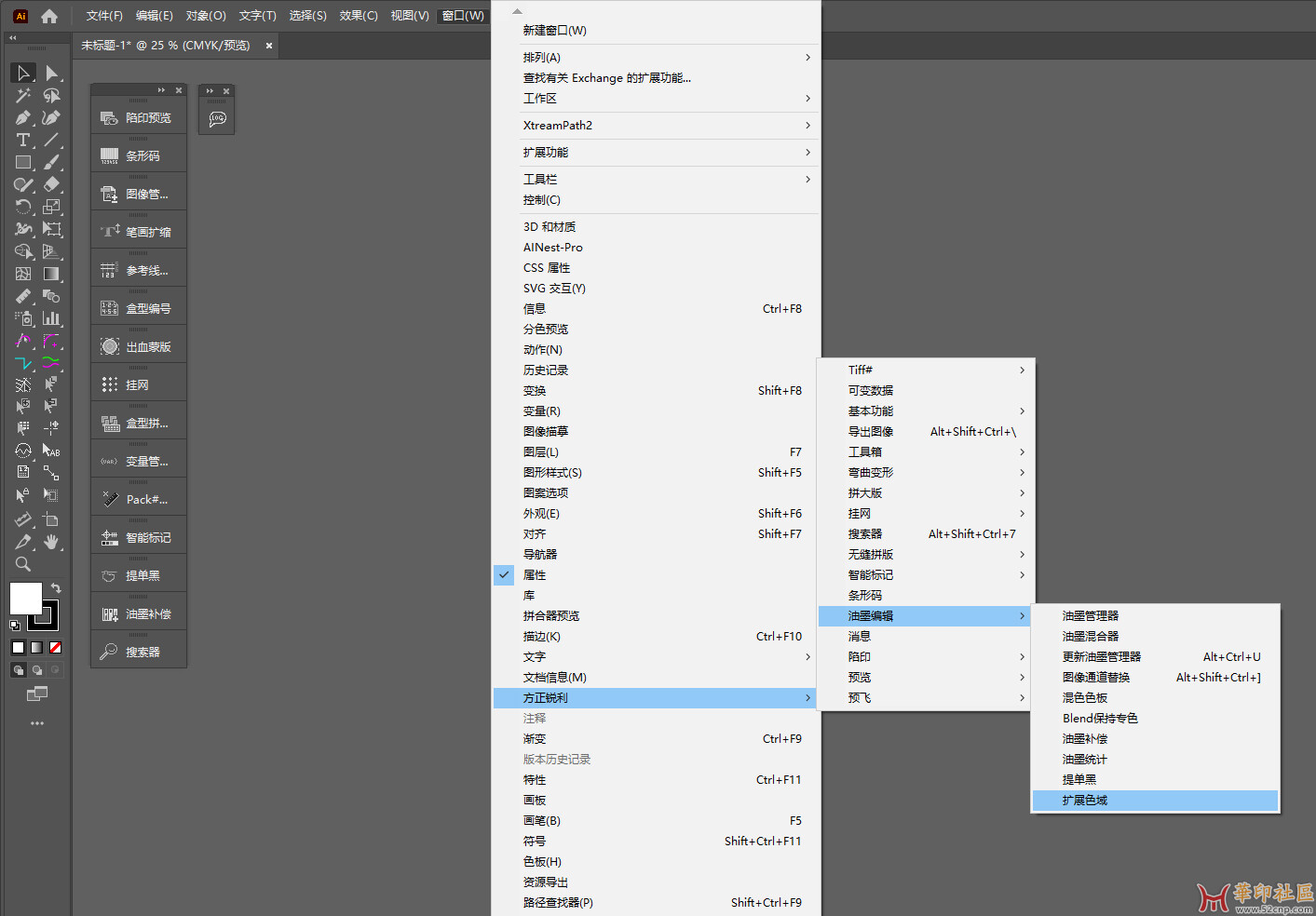
Task: Select the Rotate tool
Action: (23, 207)
